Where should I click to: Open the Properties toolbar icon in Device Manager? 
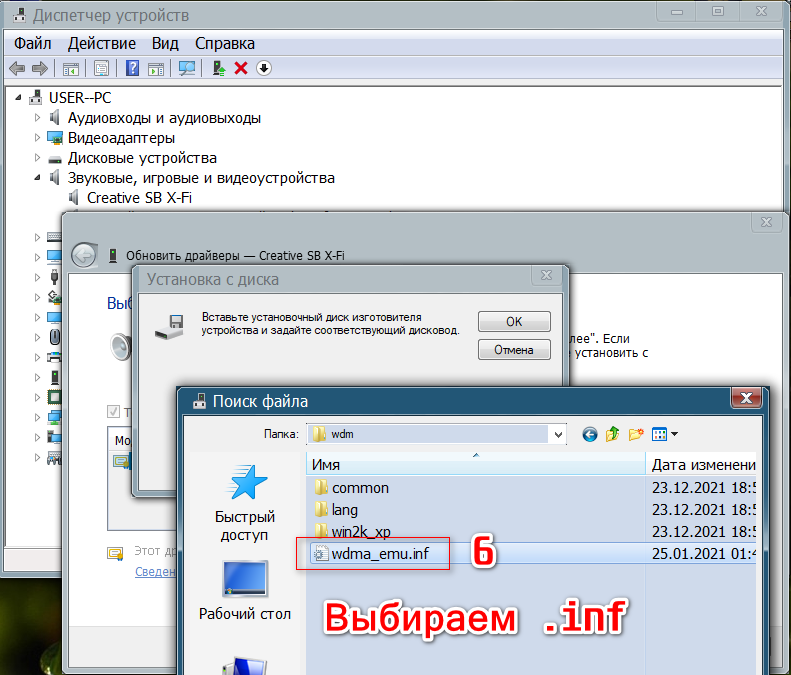point(101,68)
